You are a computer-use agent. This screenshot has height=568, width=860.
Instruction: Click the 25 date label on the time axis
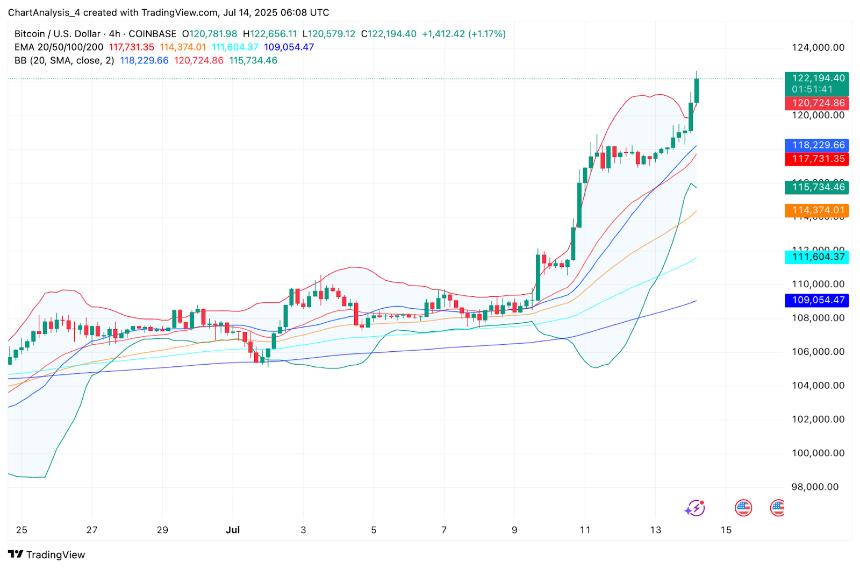point(22,529)
